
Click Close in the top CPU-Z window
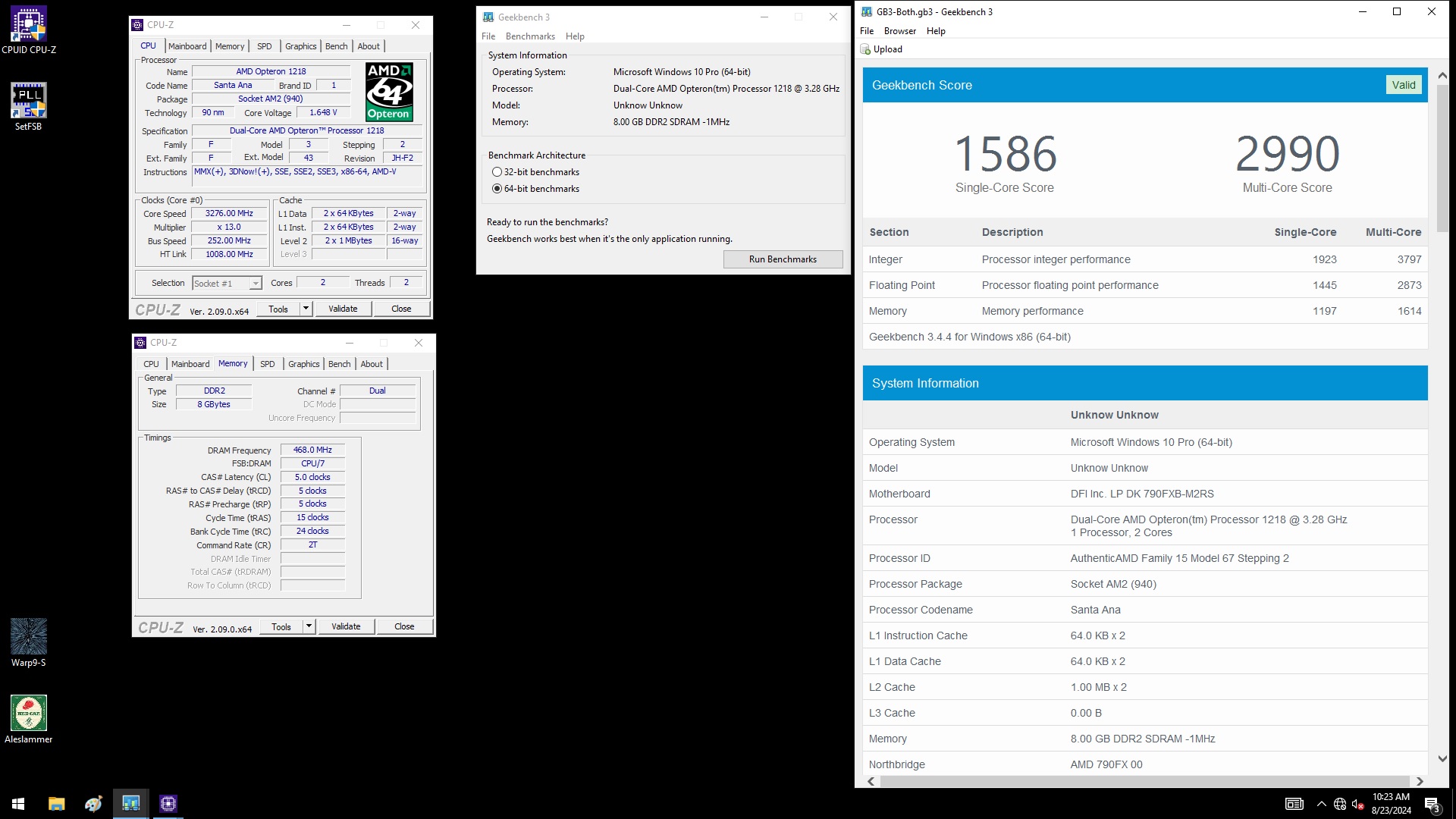[401, 309]
